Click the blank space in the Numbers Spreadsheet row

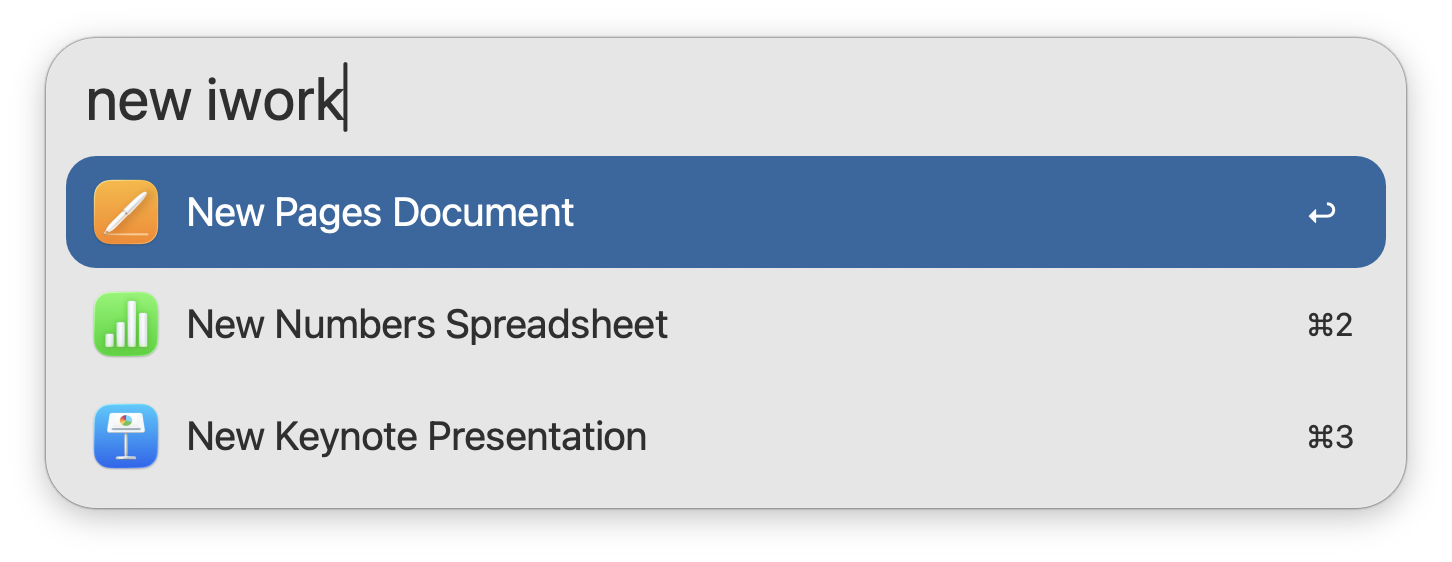[x=980, y=324]
